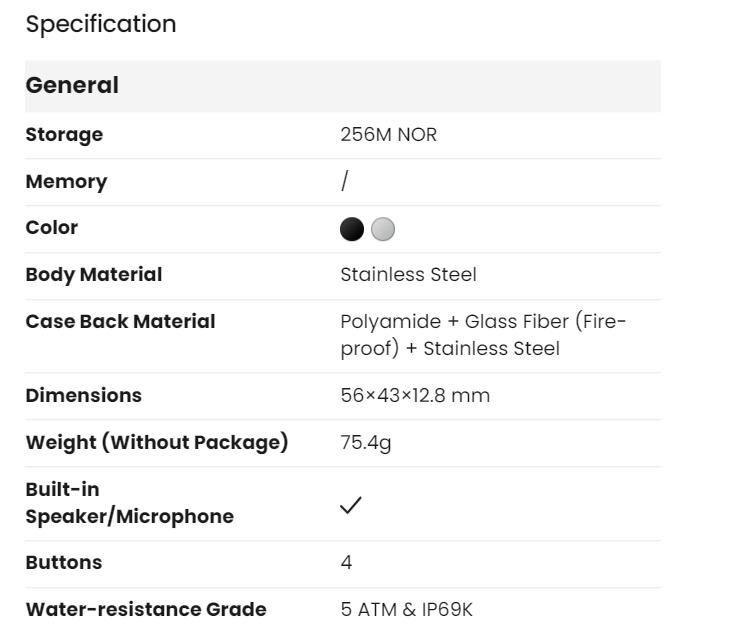This screenshot has height=631, width=742.
Task: Select the black color swatch
Action: coord(352,229)
